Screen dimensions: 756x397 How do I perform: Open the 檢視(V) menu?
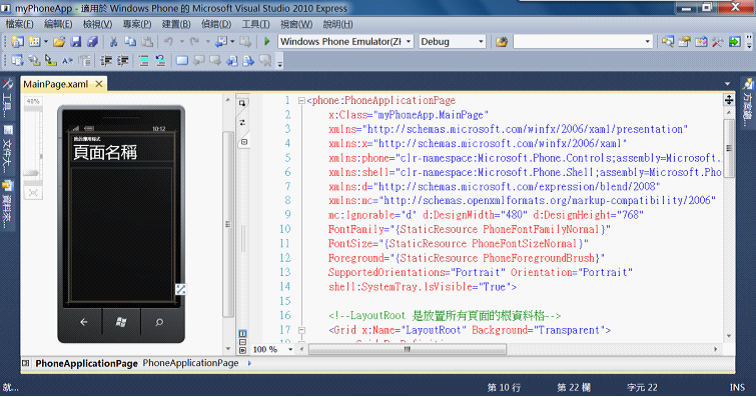tap(97, 24)
